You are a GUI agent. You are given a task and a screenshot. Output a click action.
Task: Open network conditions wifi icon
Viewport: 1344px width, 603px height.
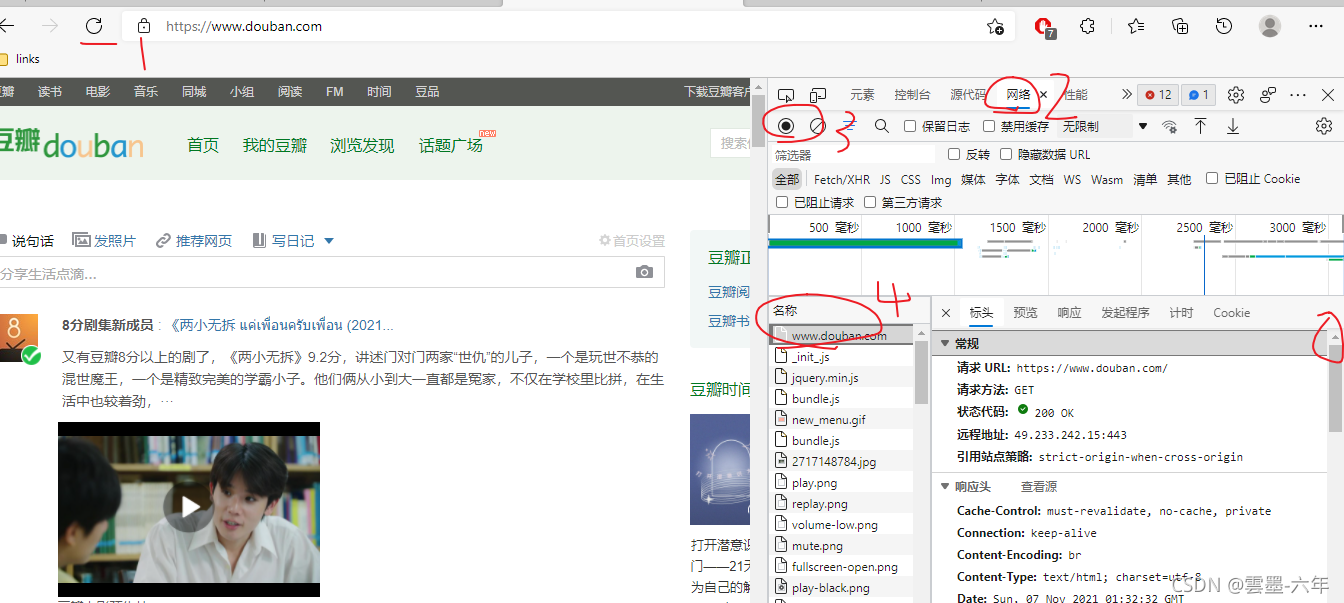pyautogui.click(x=1169, y=126)
